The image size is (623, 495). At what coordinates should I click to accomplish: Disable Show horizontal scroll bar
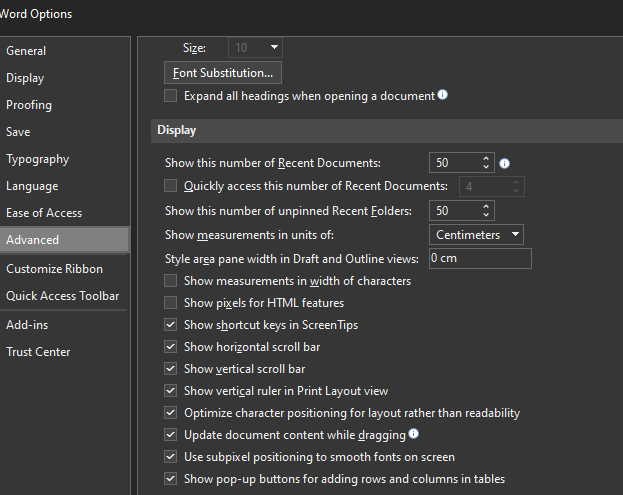(x=170, y=346)
